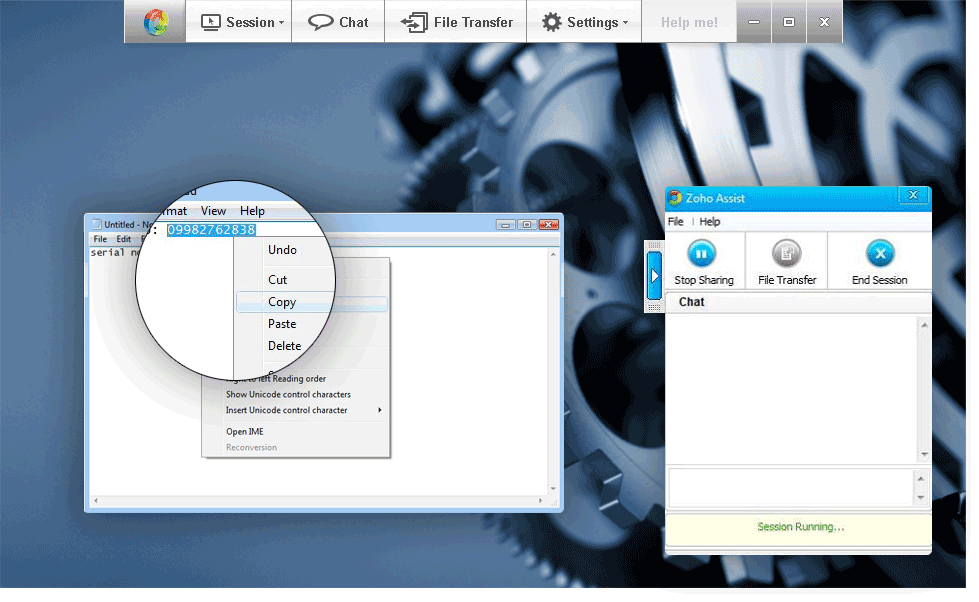Image resolution: width=979 pixels, height=602 pixels.
Task: Collapse the Zoho Assist panel with blue arrow
Action: [655, 275]
